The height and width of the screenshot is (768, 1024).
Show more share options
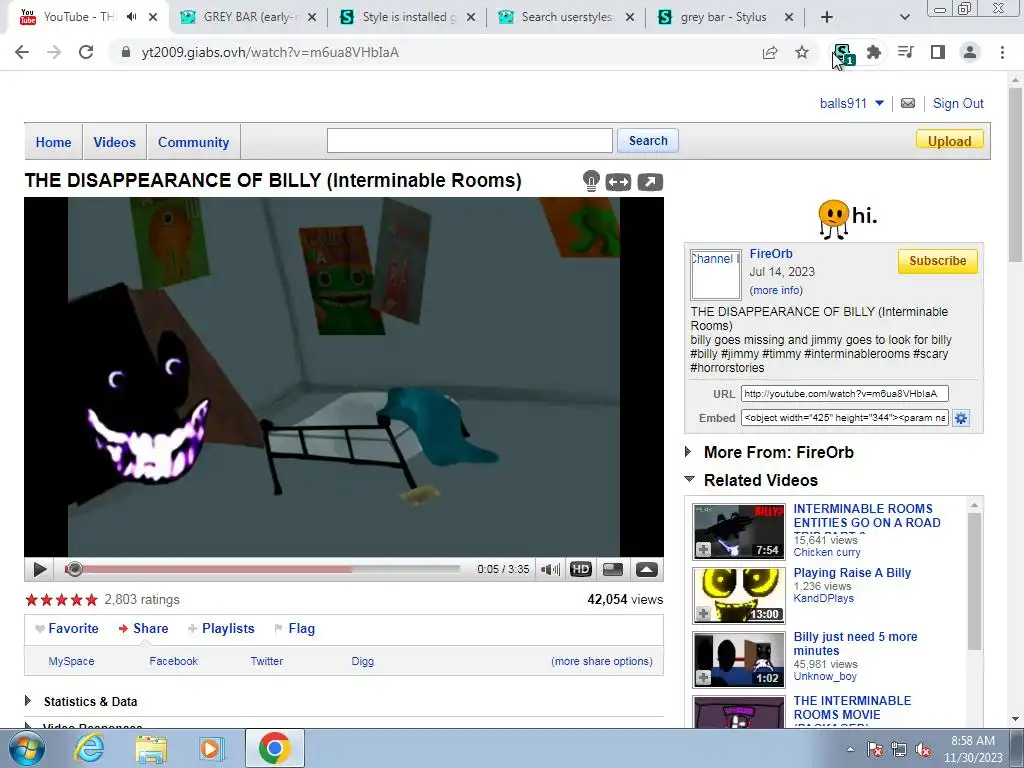coord(601,661)
